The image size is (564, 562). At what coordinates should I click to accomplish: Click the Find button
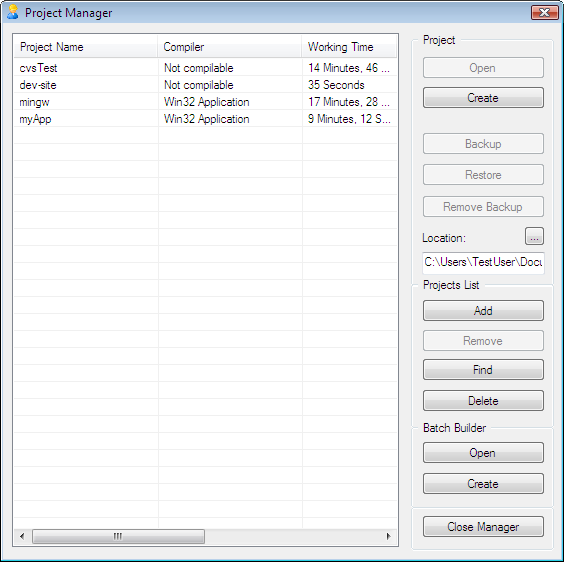pos(483,370)
